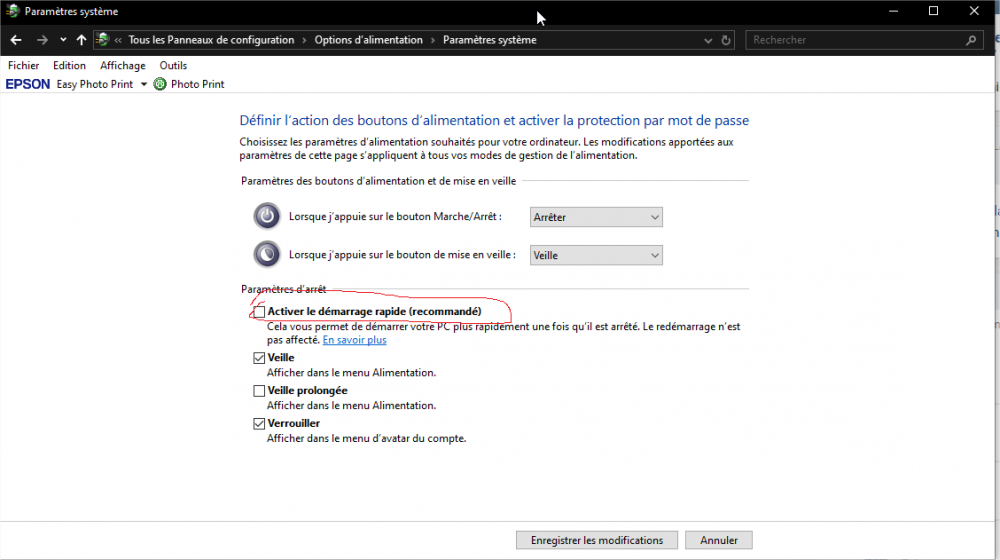The width and height of the screenshot is (1000, 560).
Task: Open recent locations dropdown arrow
Action: 63,40
